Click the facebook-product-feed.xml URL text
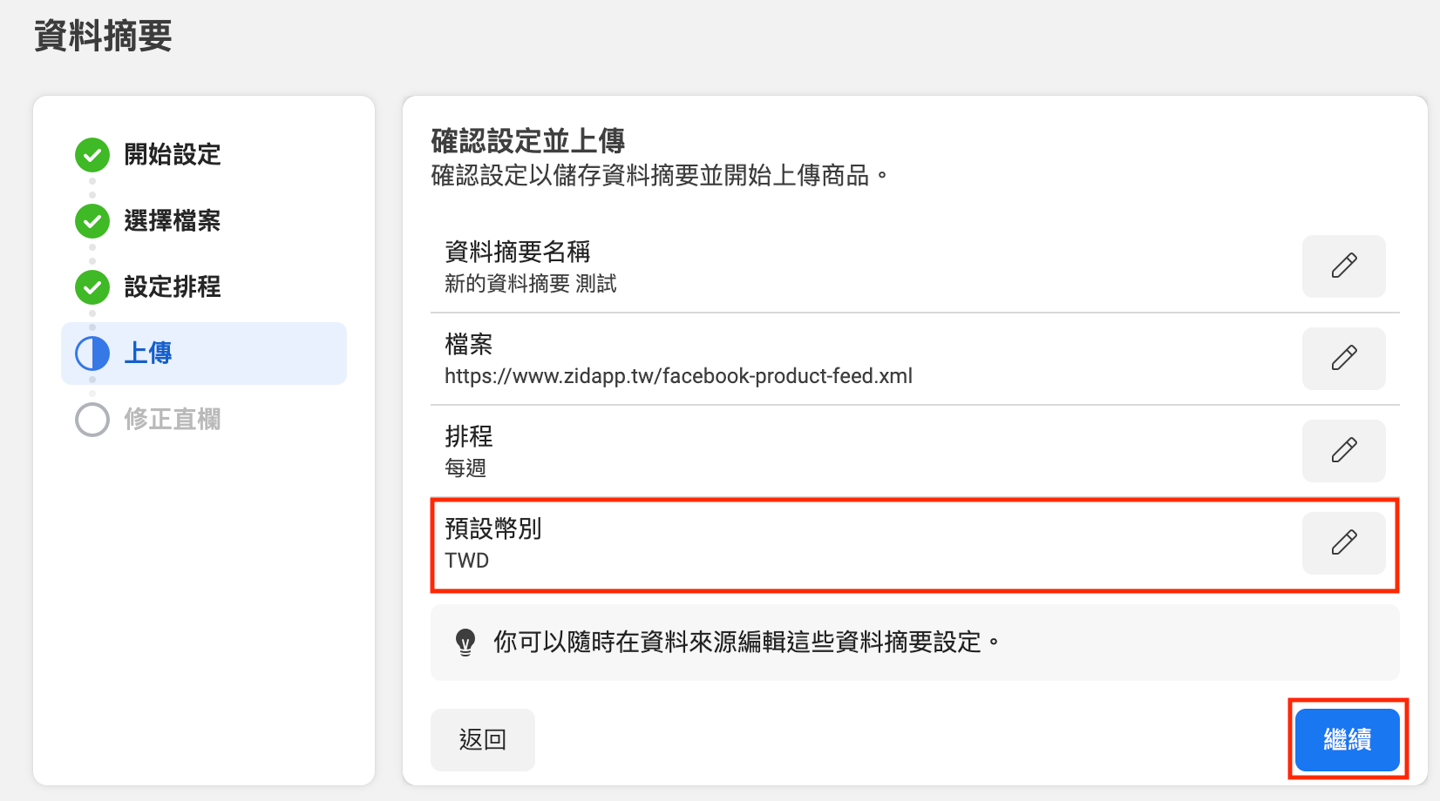 click(x=678, y=377)
